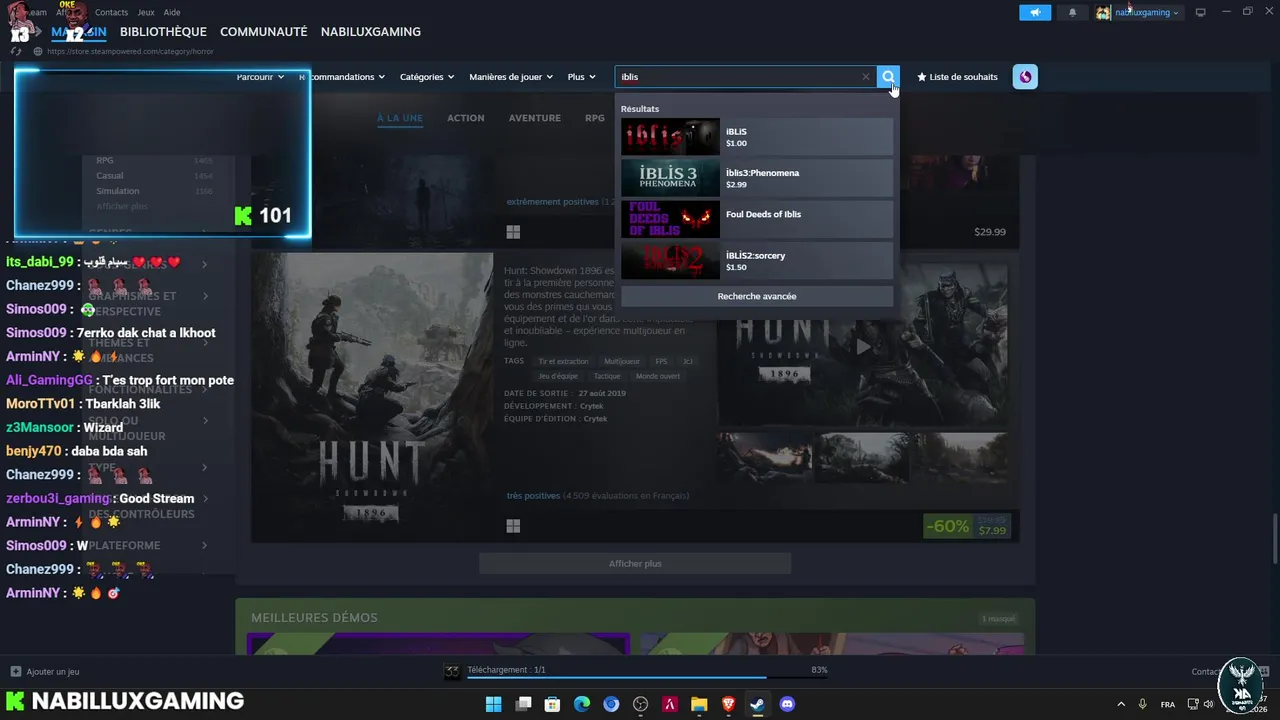1280x720 pixels.
Task: Switch to the AVENTURE genre tab
Action: click(534, 118)
